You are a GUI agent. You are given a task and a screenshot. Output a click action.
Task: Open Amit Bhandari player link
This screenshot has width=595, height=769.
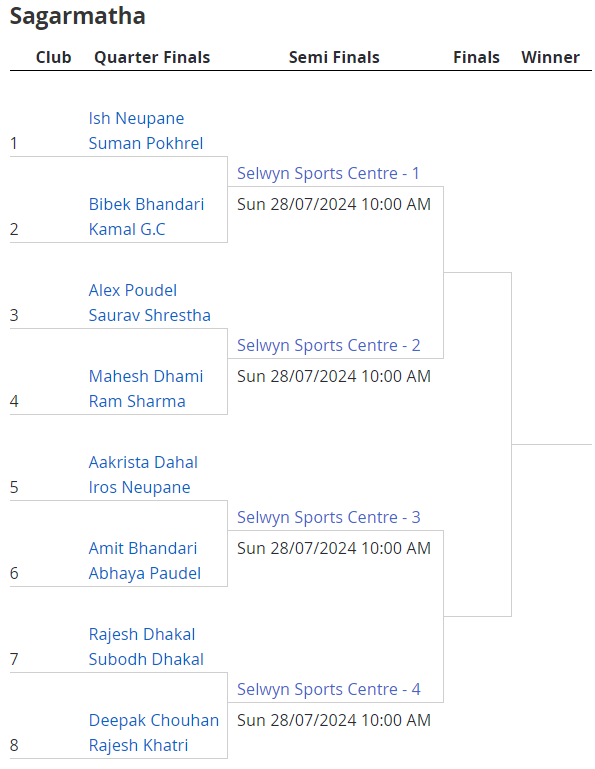pyautogui.click(x=143, y=548)
